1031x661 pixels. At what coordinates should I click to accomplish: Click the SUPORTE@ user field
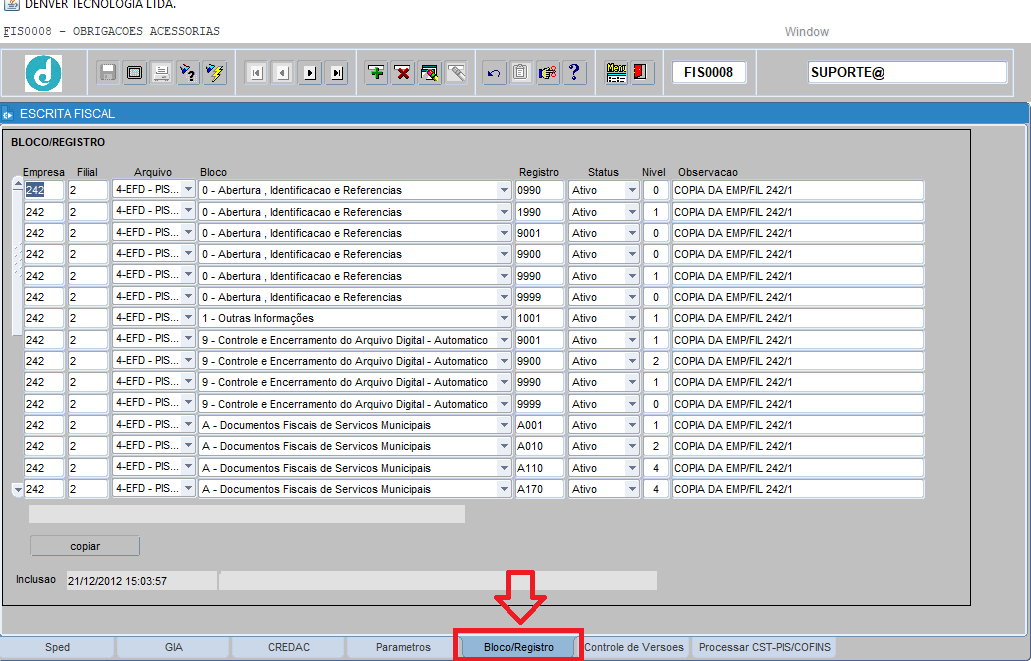click(x=907, y=72)
